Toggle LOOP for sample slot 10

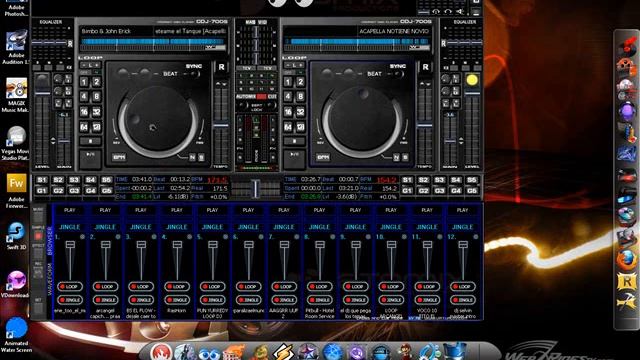click(x=391, y=287)
